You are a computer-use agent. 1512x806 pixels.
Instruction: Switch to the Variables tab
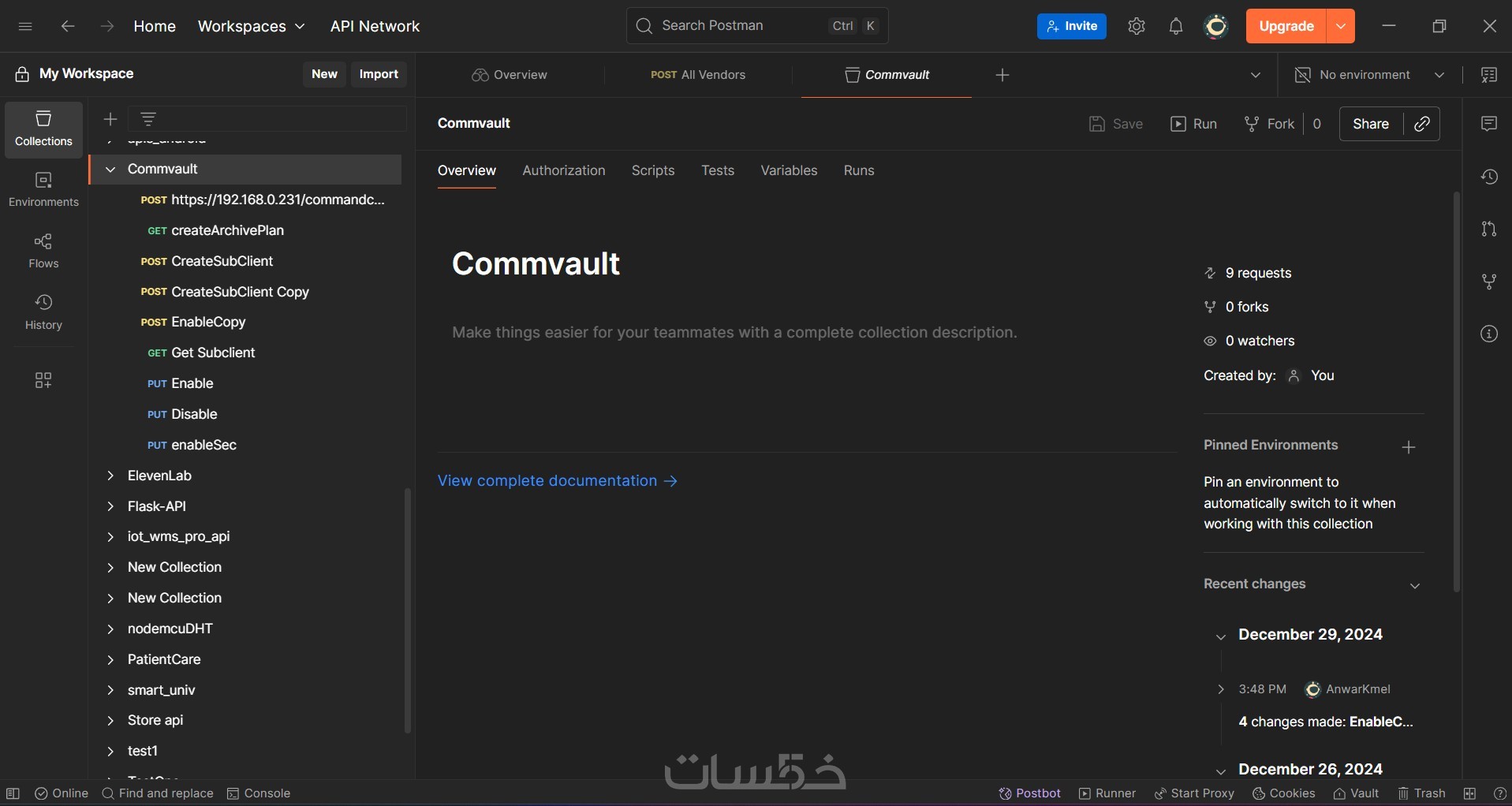(789, 170)
